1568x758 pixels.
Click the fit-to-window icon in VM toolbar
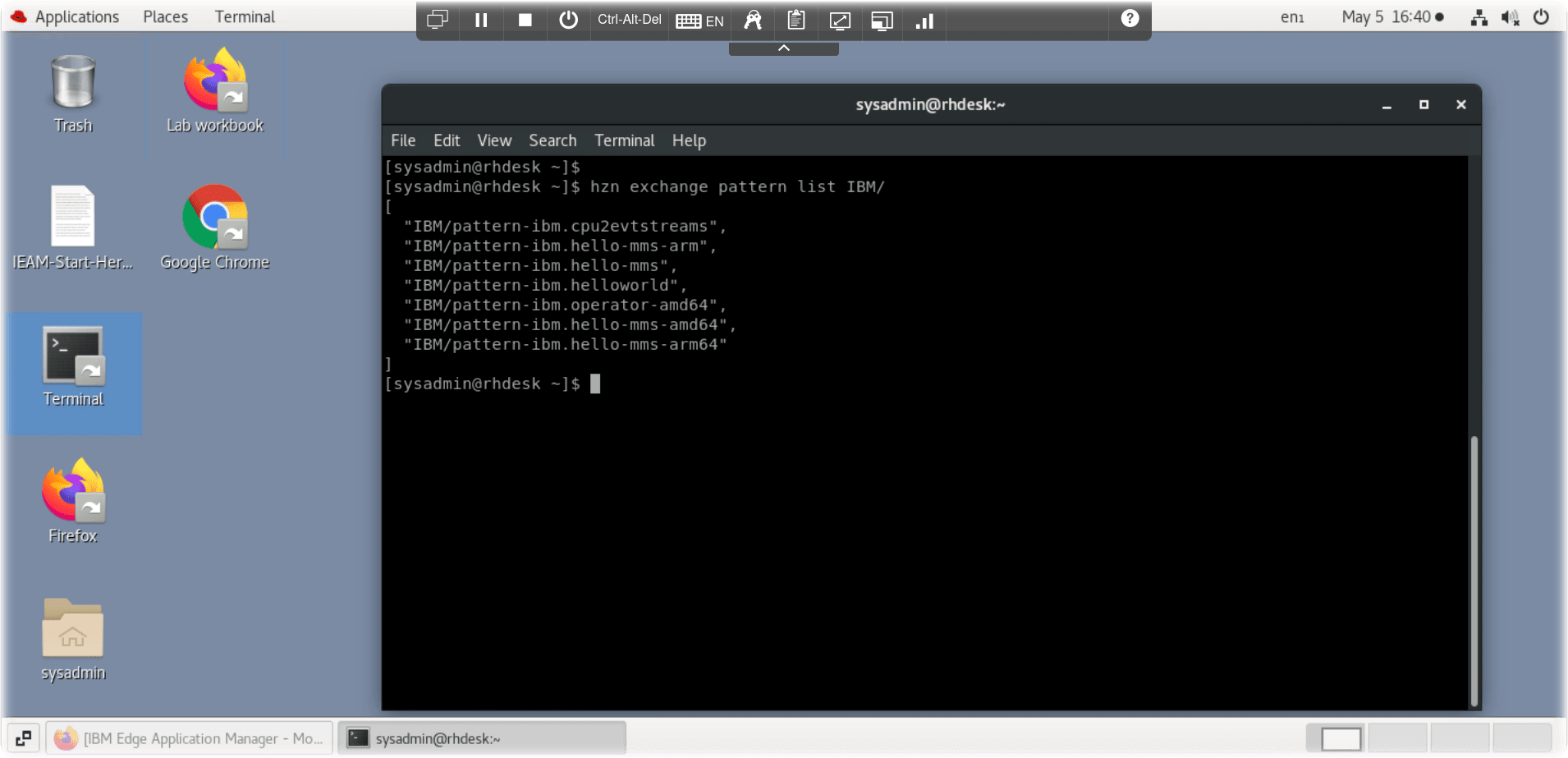point(882,21)
